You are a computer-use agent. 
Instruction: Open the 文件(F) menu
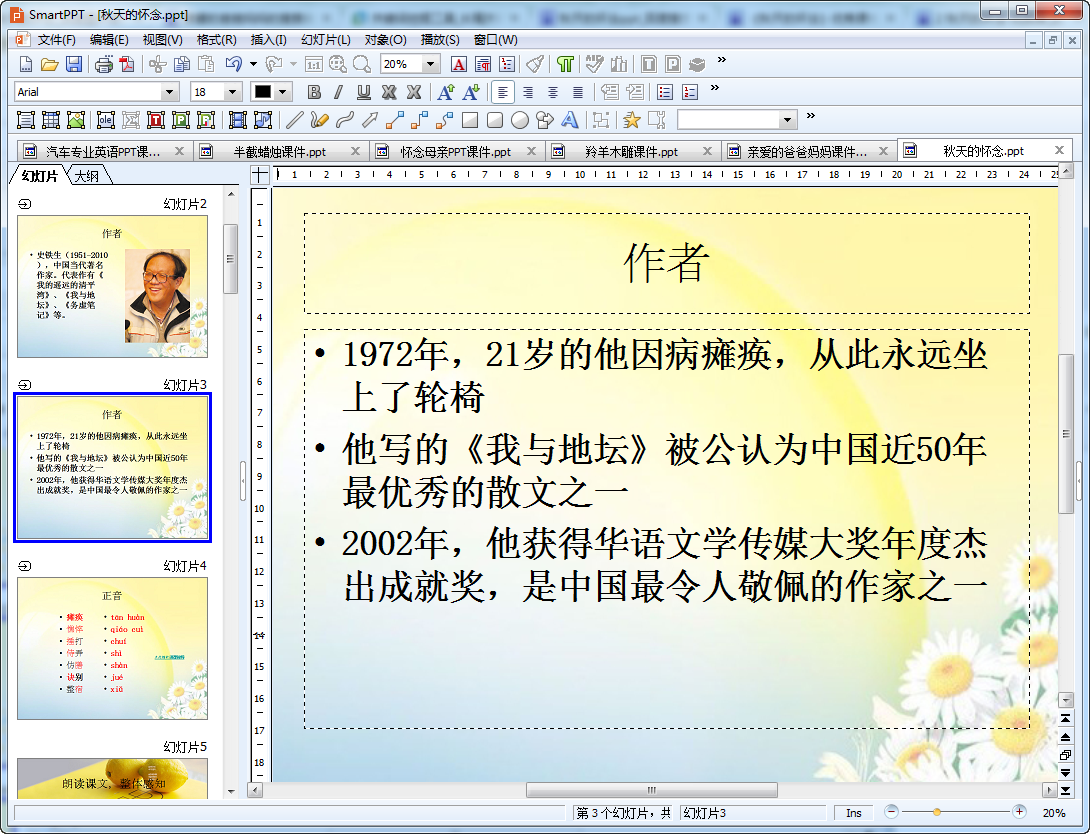[x=56, y=40]
